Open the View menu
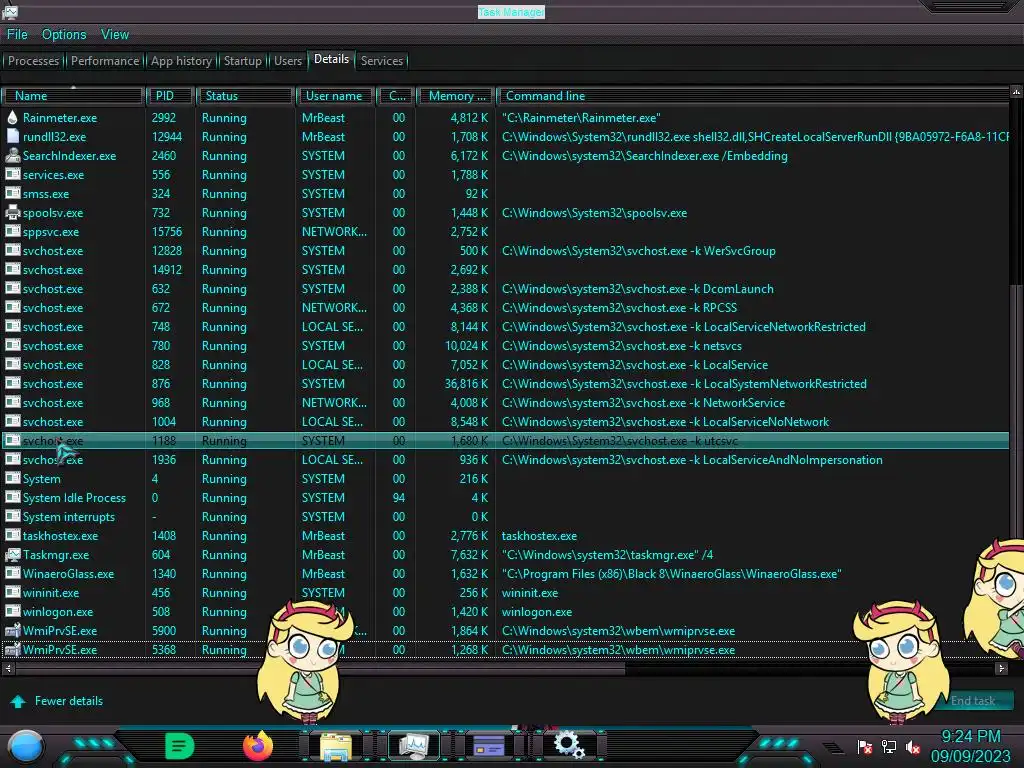This screenshot has height=768, width=1024. tap(115, 34)
